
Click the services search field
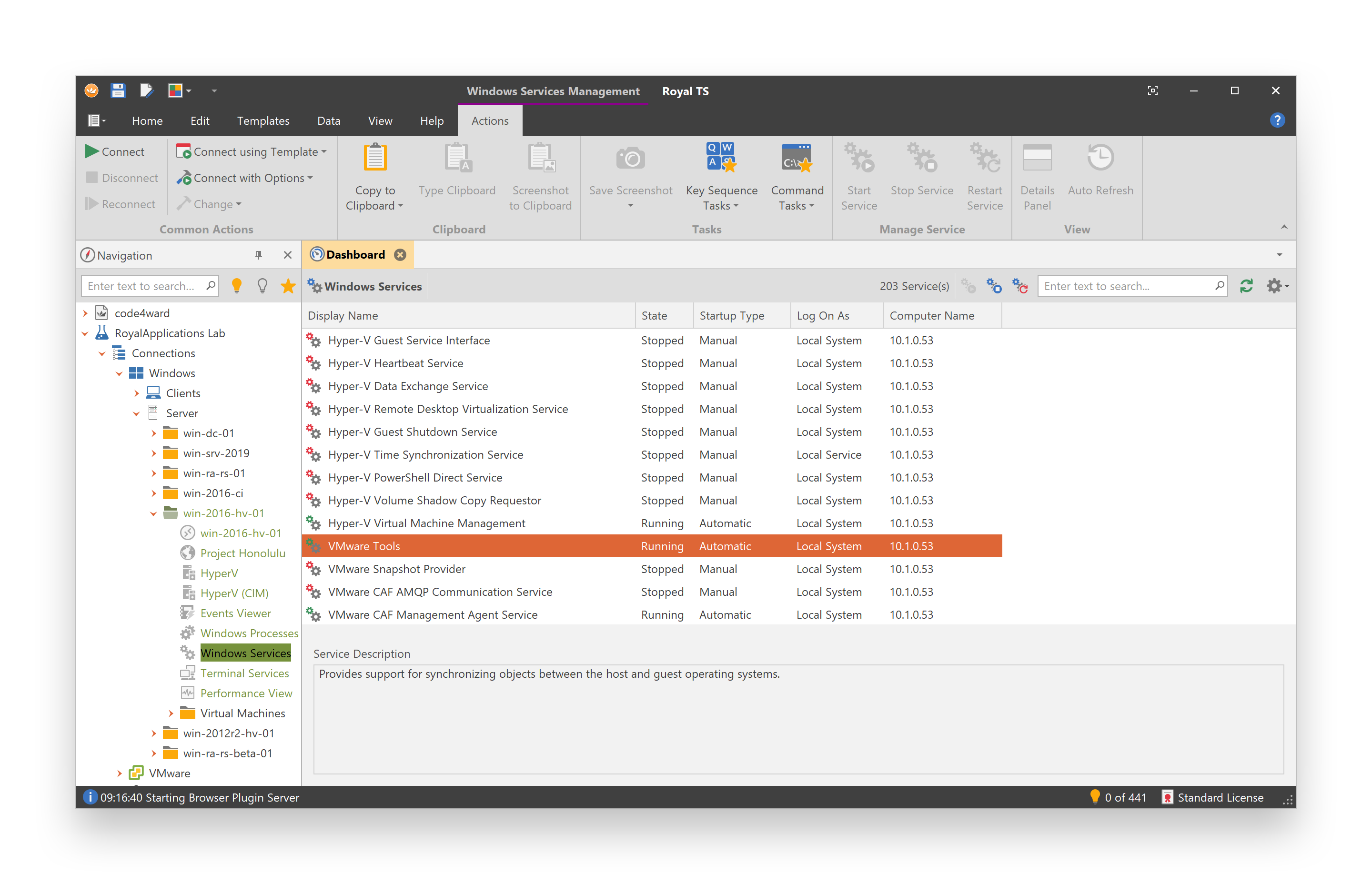1132,286
